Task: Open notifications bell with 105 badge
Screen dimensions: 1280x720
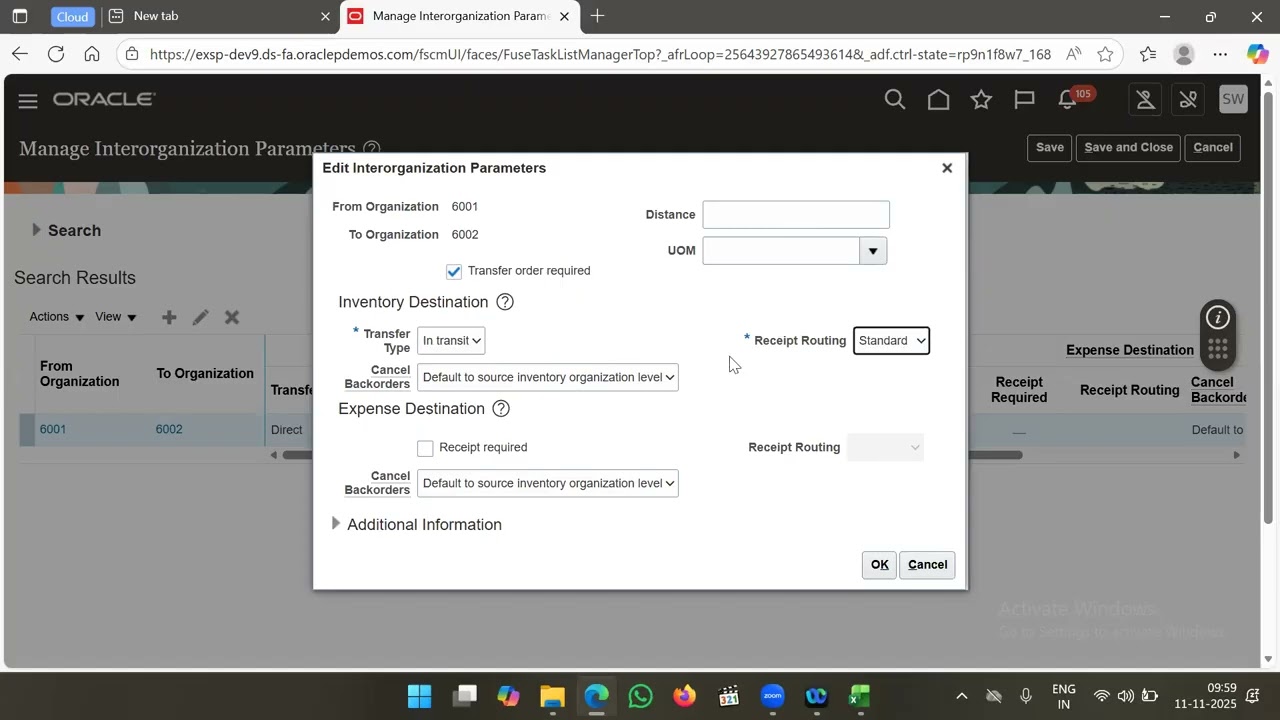Action: coord(1070,100)
